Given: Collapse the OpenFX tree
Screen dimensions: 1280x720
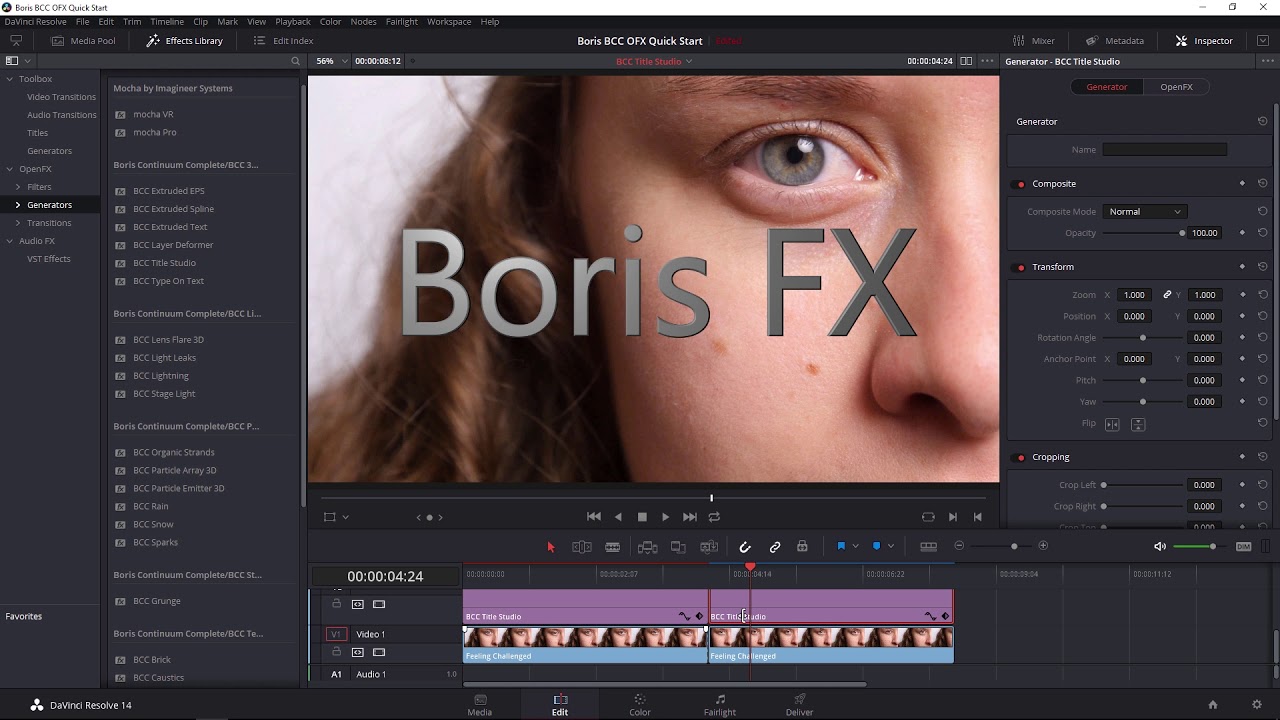Looking at the screenshot, I should click(9, 169).
